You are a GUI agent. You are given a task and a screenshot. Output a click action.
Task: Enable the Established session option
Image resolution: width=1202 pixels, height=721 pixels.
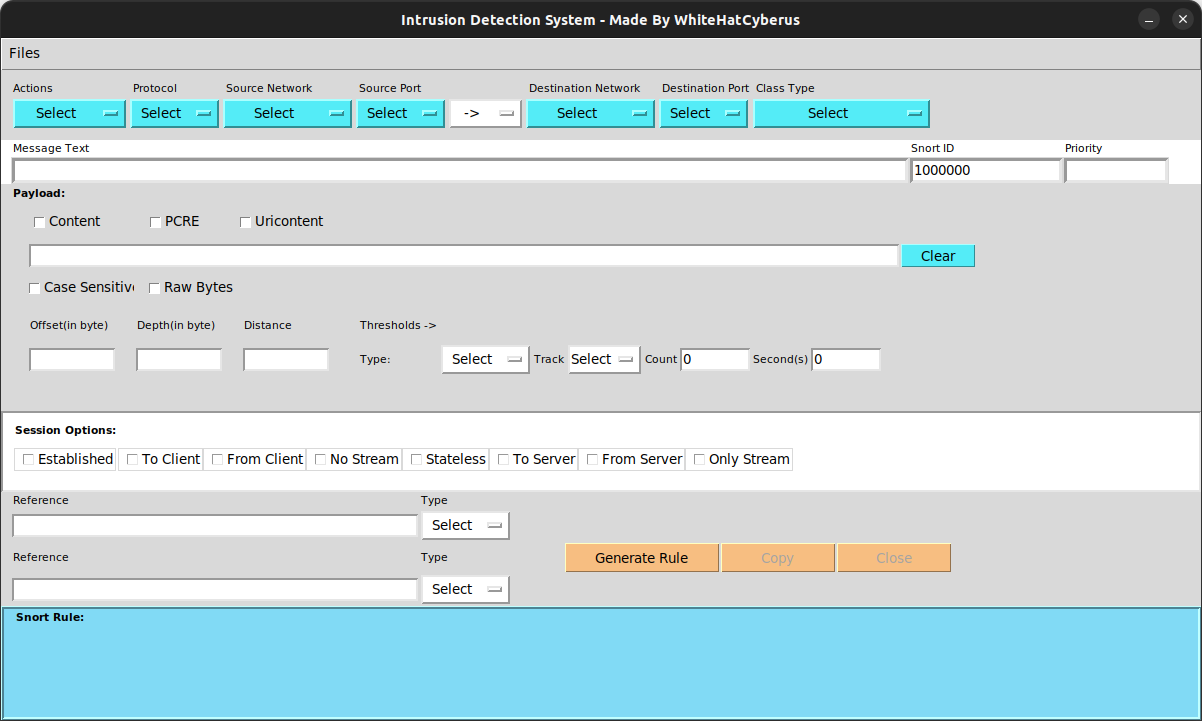[28, 459]
